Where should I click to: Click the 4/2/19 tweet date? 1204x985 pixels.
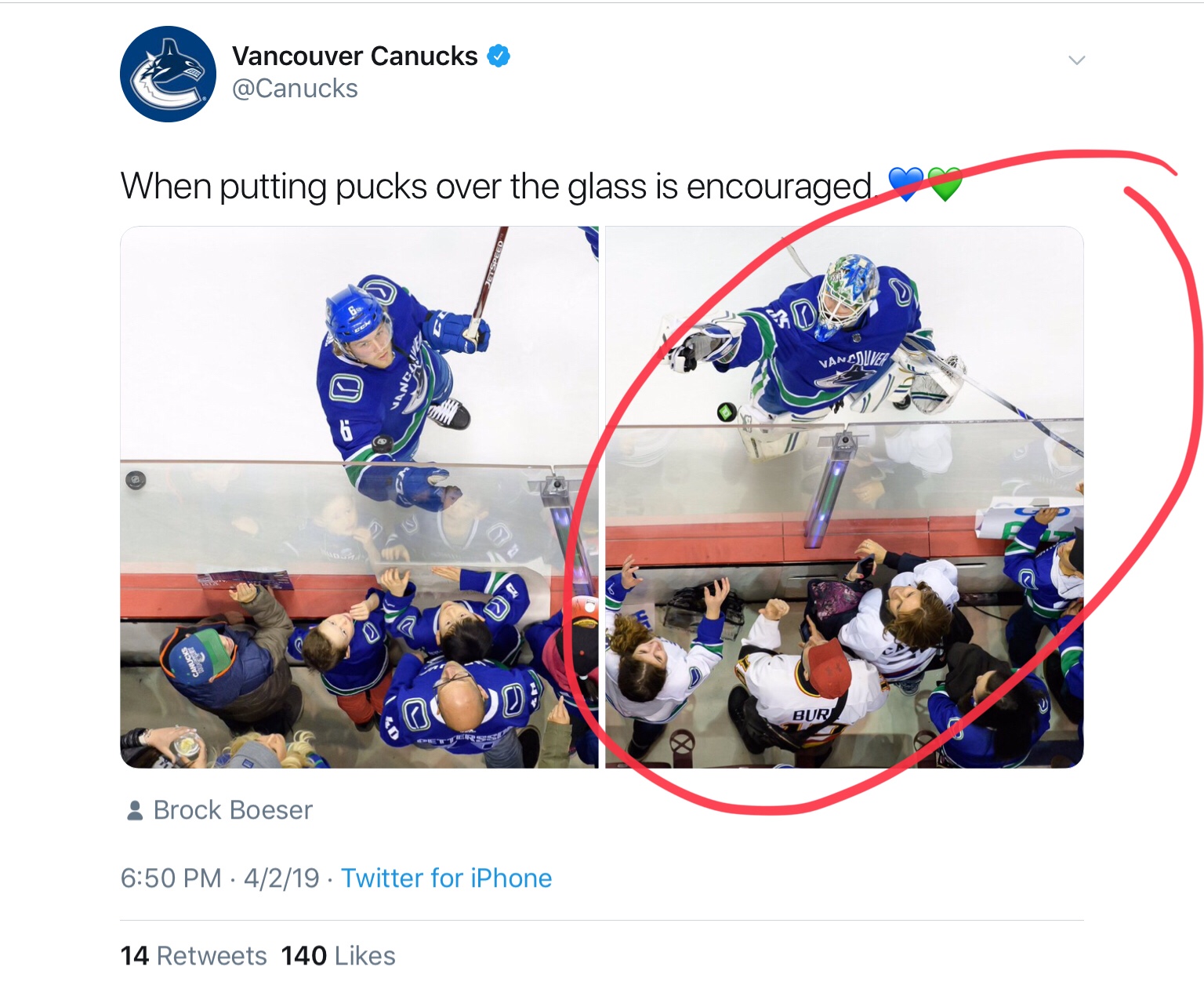(x=281, y=878)
